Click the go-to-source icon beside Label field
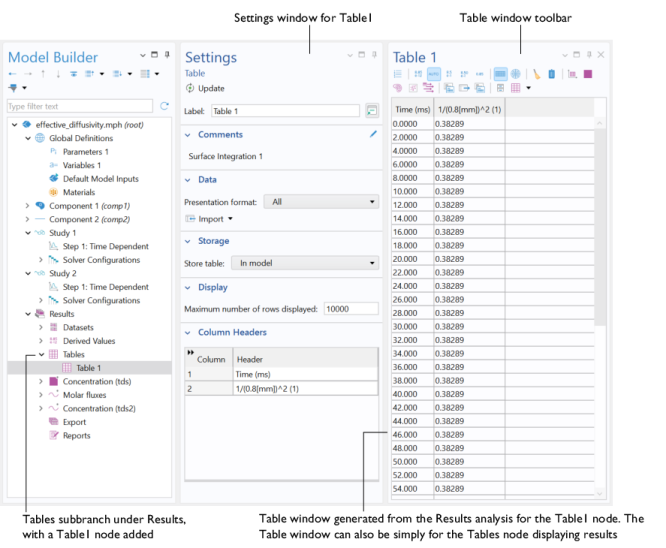The image size is (666, 548). pyautogui.click(x=372, y=111)
